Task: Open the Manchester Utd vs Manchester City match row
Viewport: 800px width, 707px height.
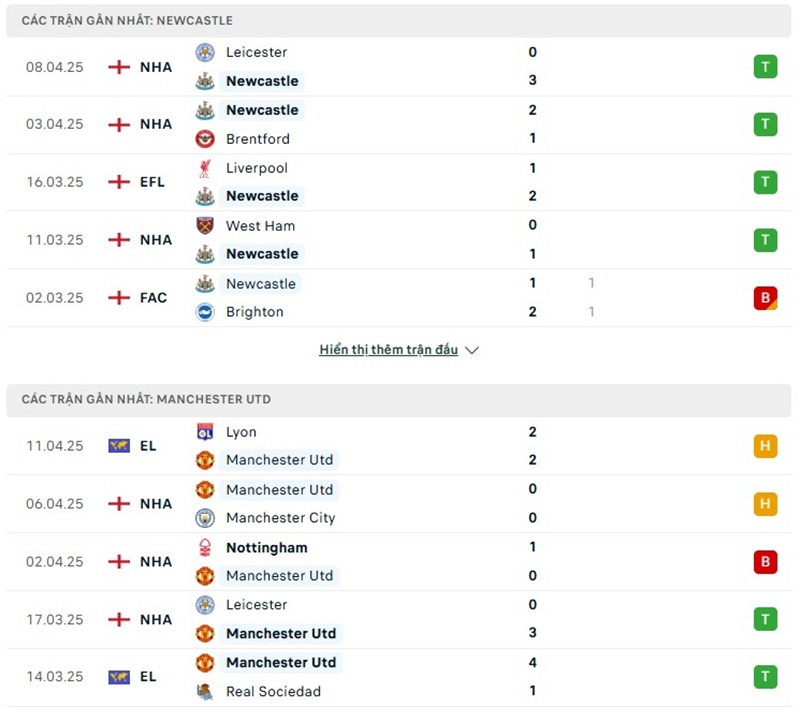Action: [x=400, y=504]
